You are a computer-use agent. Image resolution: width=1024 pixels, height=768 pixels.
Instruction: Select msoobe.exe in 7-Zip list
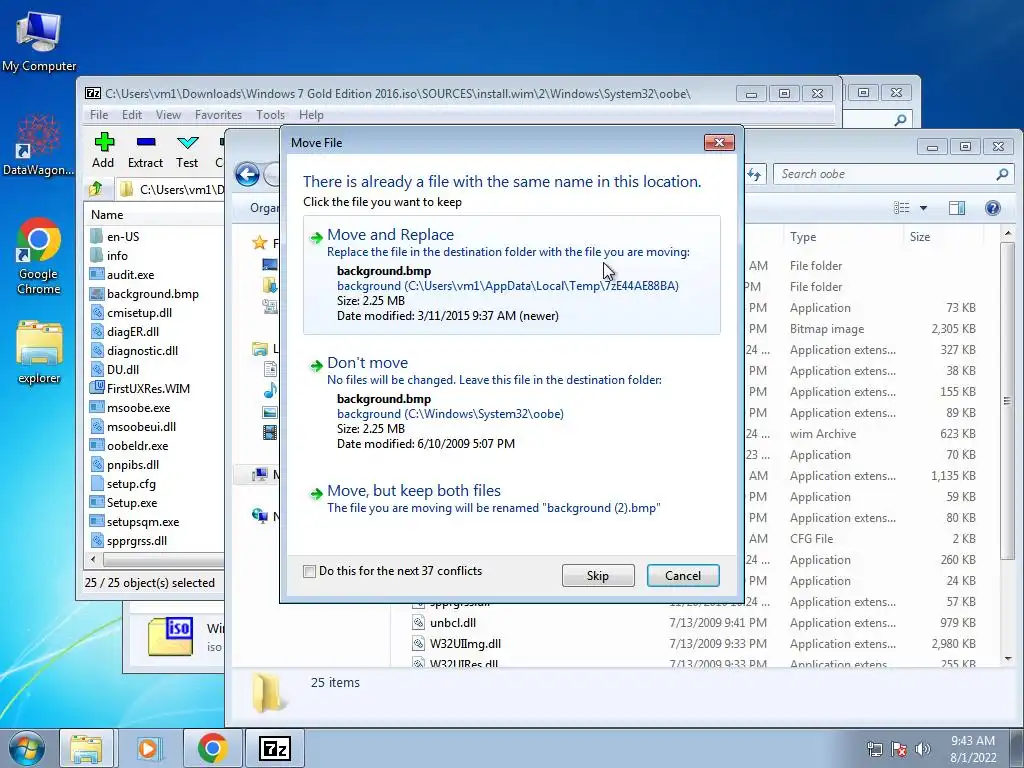pos(138,408)
